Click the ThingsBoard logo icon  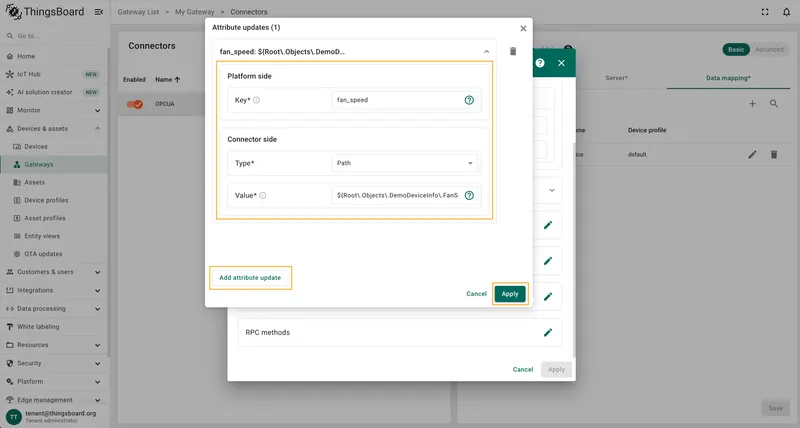pyautogui.click(x=13, y=11)
